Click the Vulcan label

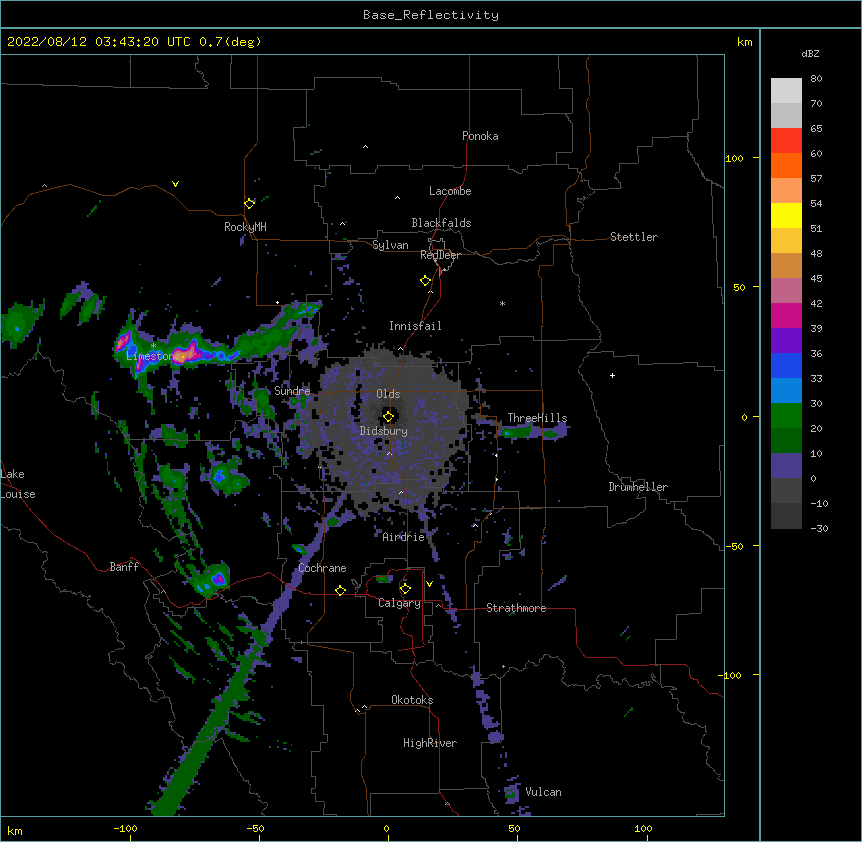[543, 792]
